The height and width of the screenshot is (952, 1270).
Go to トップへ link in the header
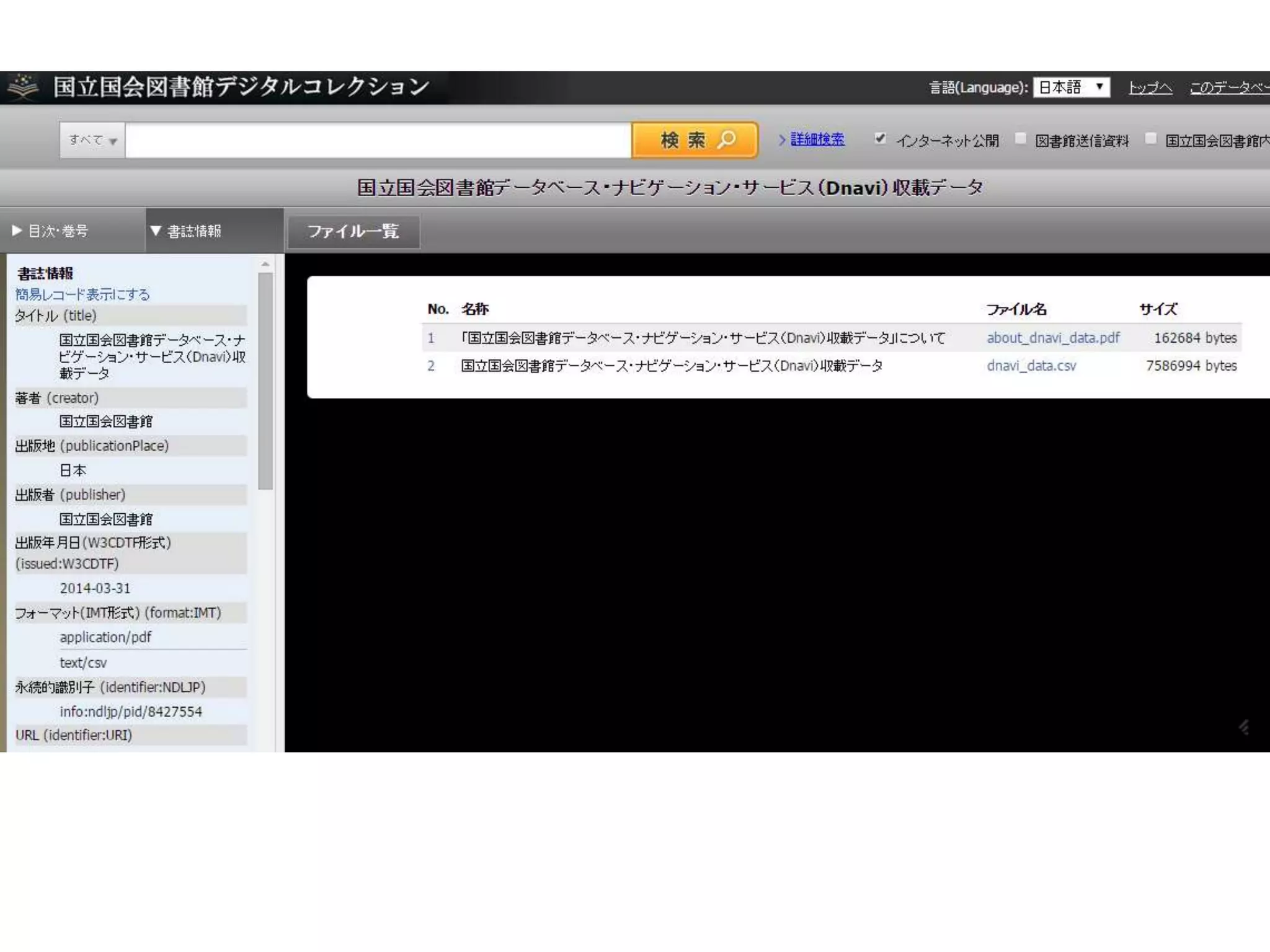1150,88
